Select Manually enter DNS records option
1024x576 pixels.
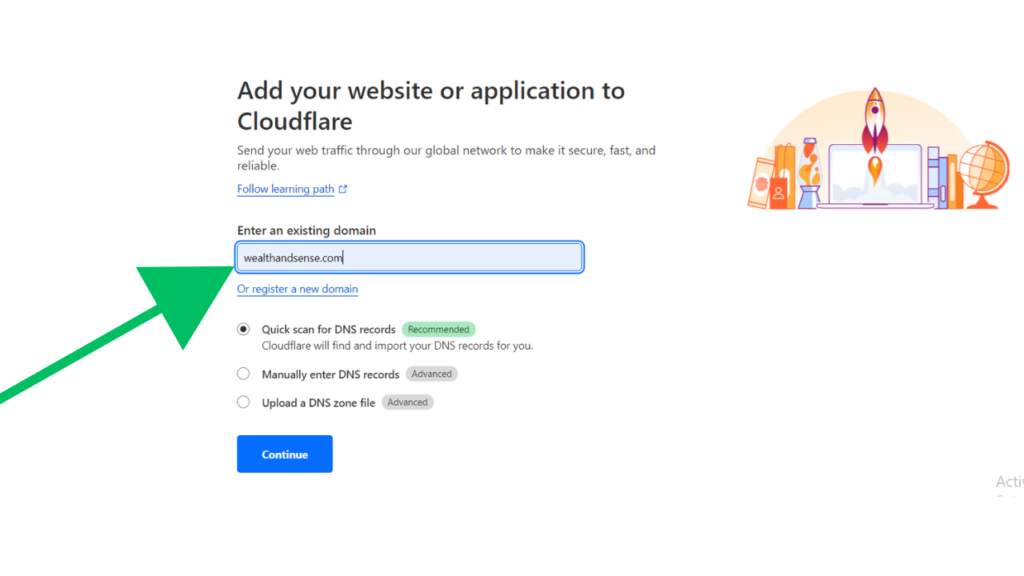(x=244, y=374)
